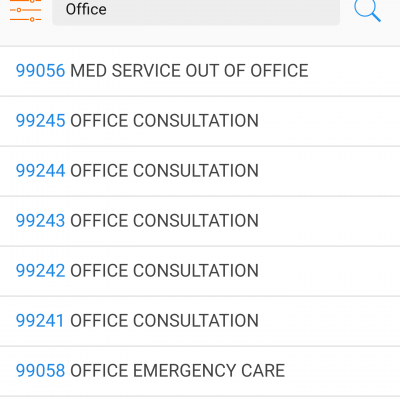Open code 99244 link
Screen dimensions: 400x400
click(40, 171)
